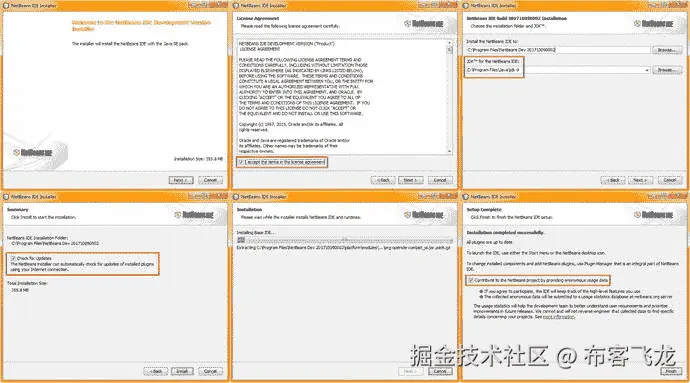Click Back in the installation folder window

tap(613, 180)
